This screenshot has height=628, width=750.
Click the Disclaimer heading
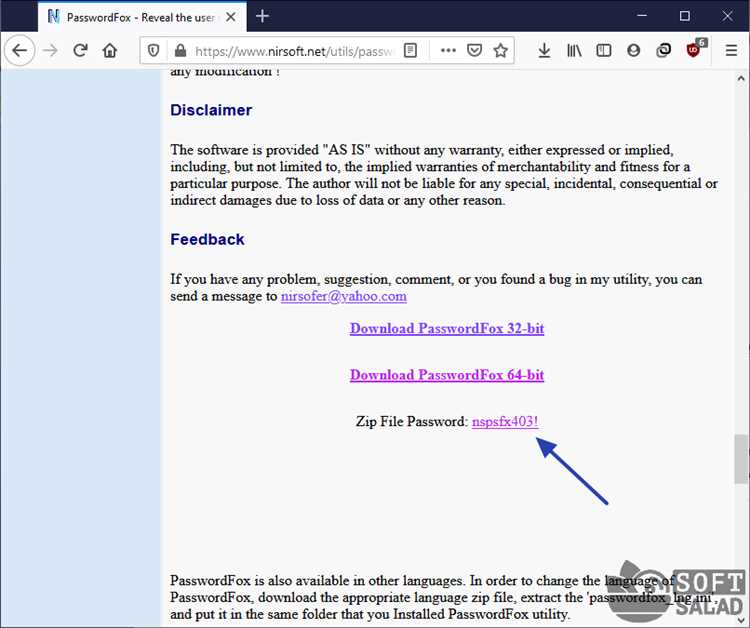coord(211,110)
